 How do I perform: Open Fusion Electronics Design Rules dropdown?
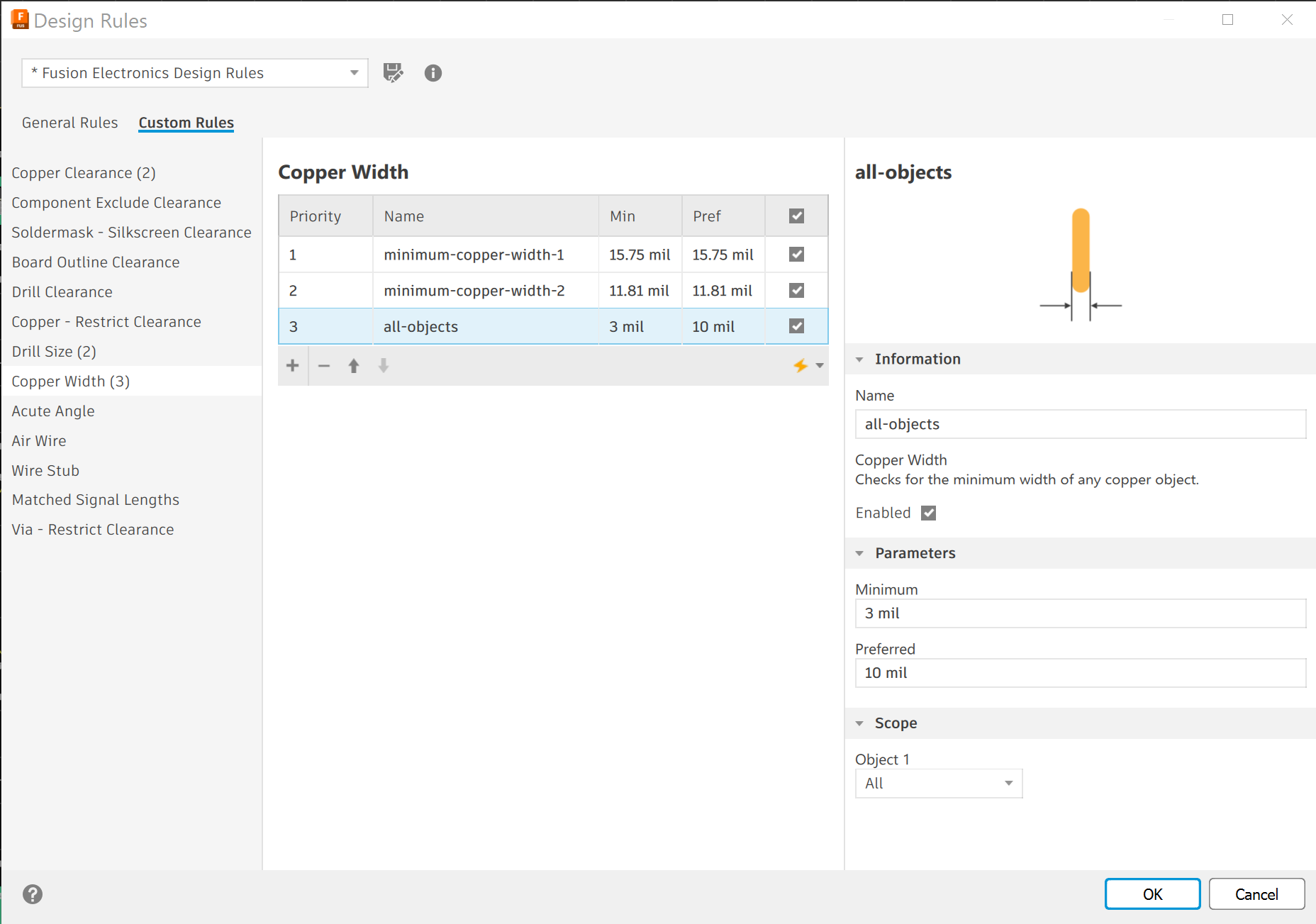[x=195, y=73]
